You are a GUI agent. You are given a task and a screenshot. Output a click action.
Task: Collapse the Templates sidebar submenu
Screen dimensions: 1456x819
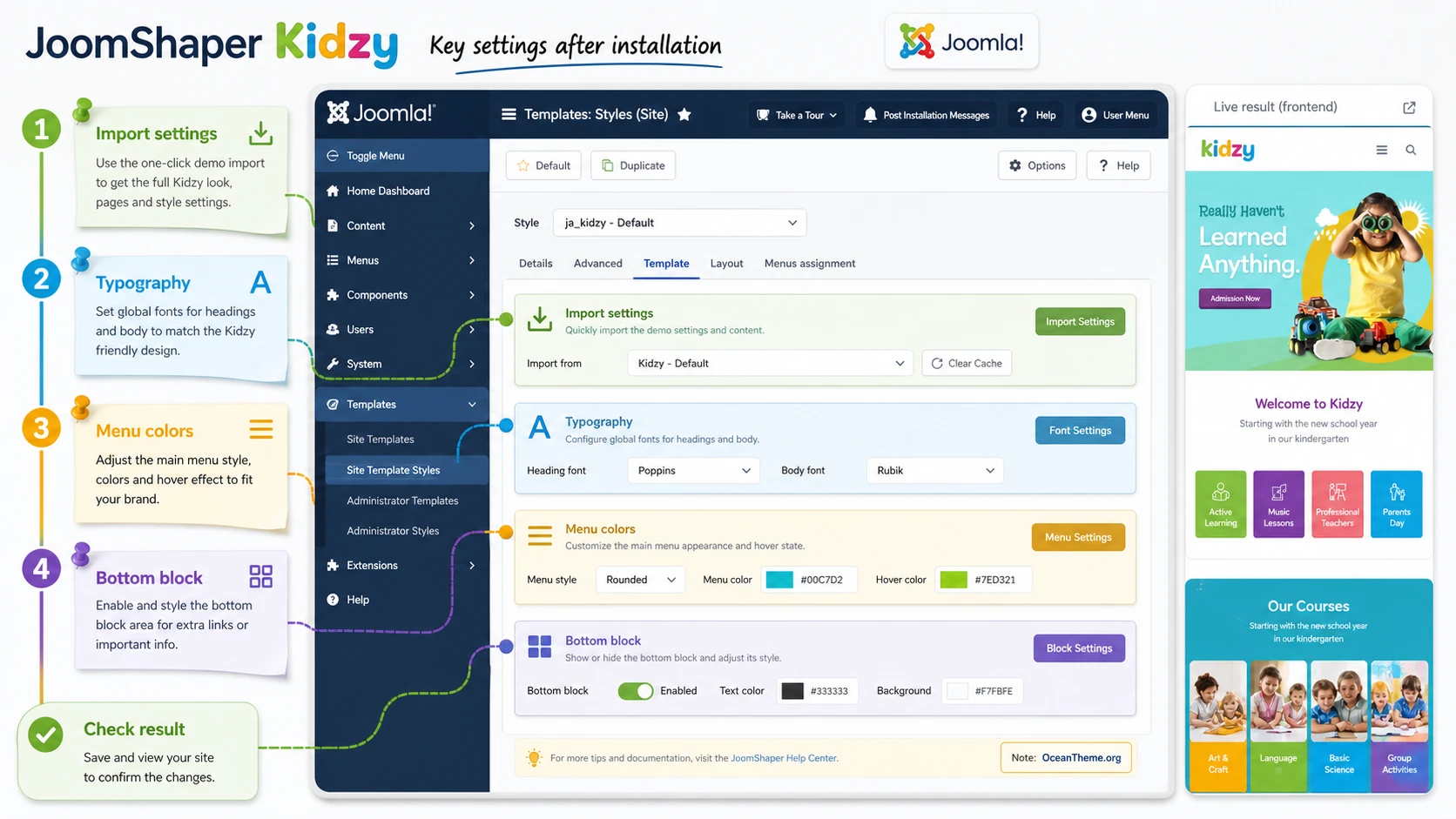(472, 405)
